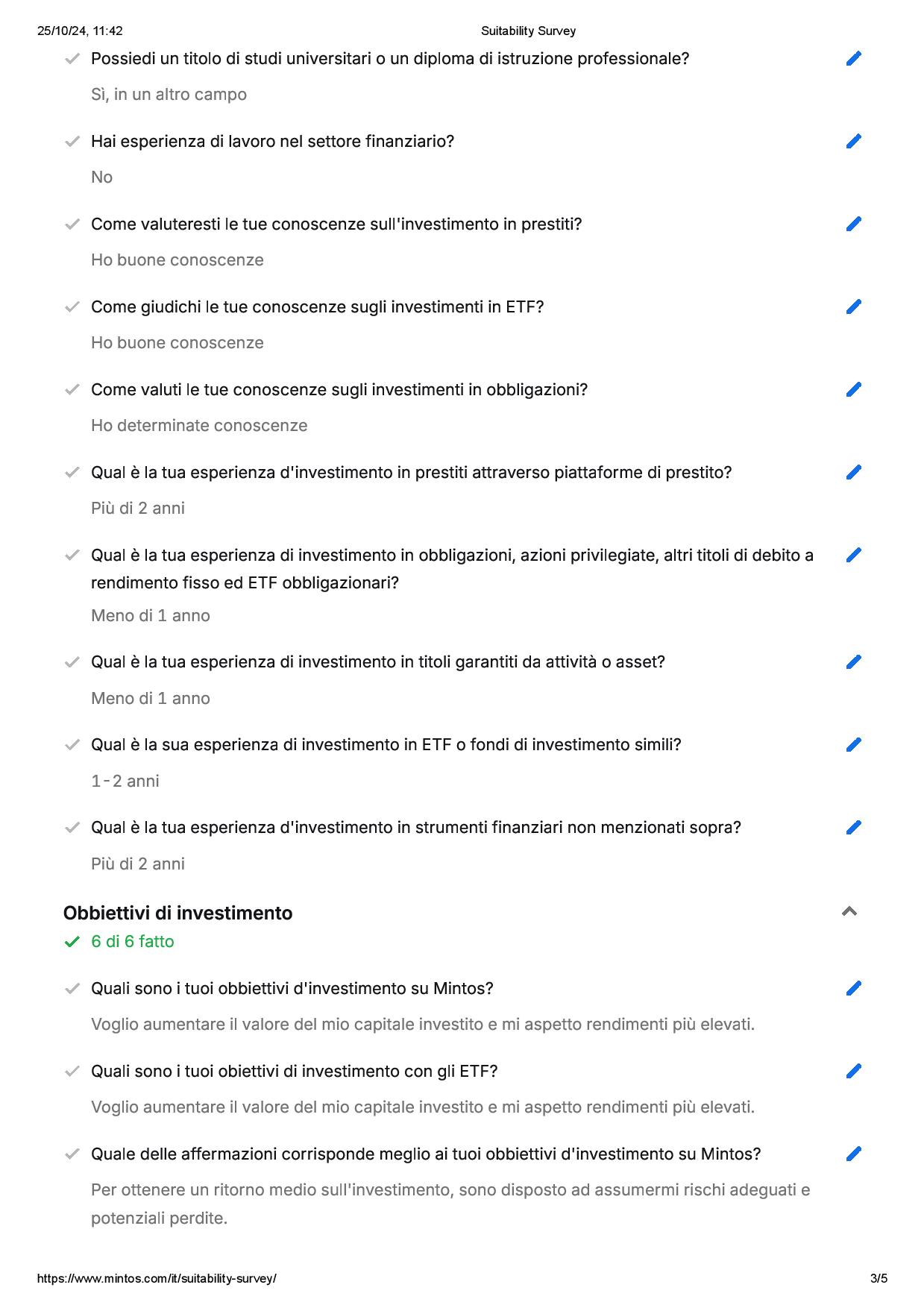Edit fixed-income bonds experience answer
This screenshot has height=1308, width=924.
click(854, 556)
